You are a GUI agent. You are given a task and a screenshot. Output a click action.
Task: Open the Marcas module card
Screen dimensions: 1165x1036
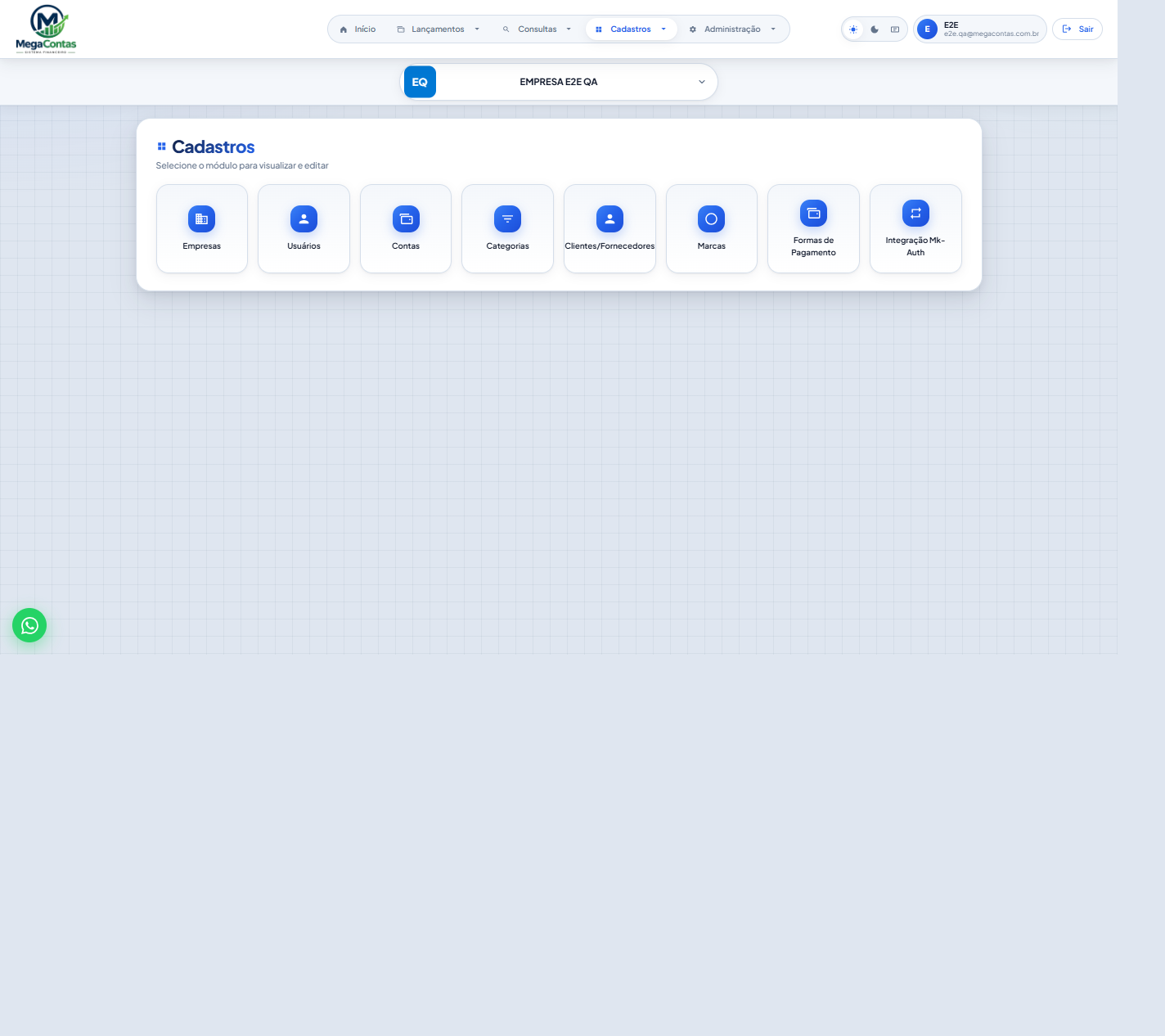click(x=712, y=228)
